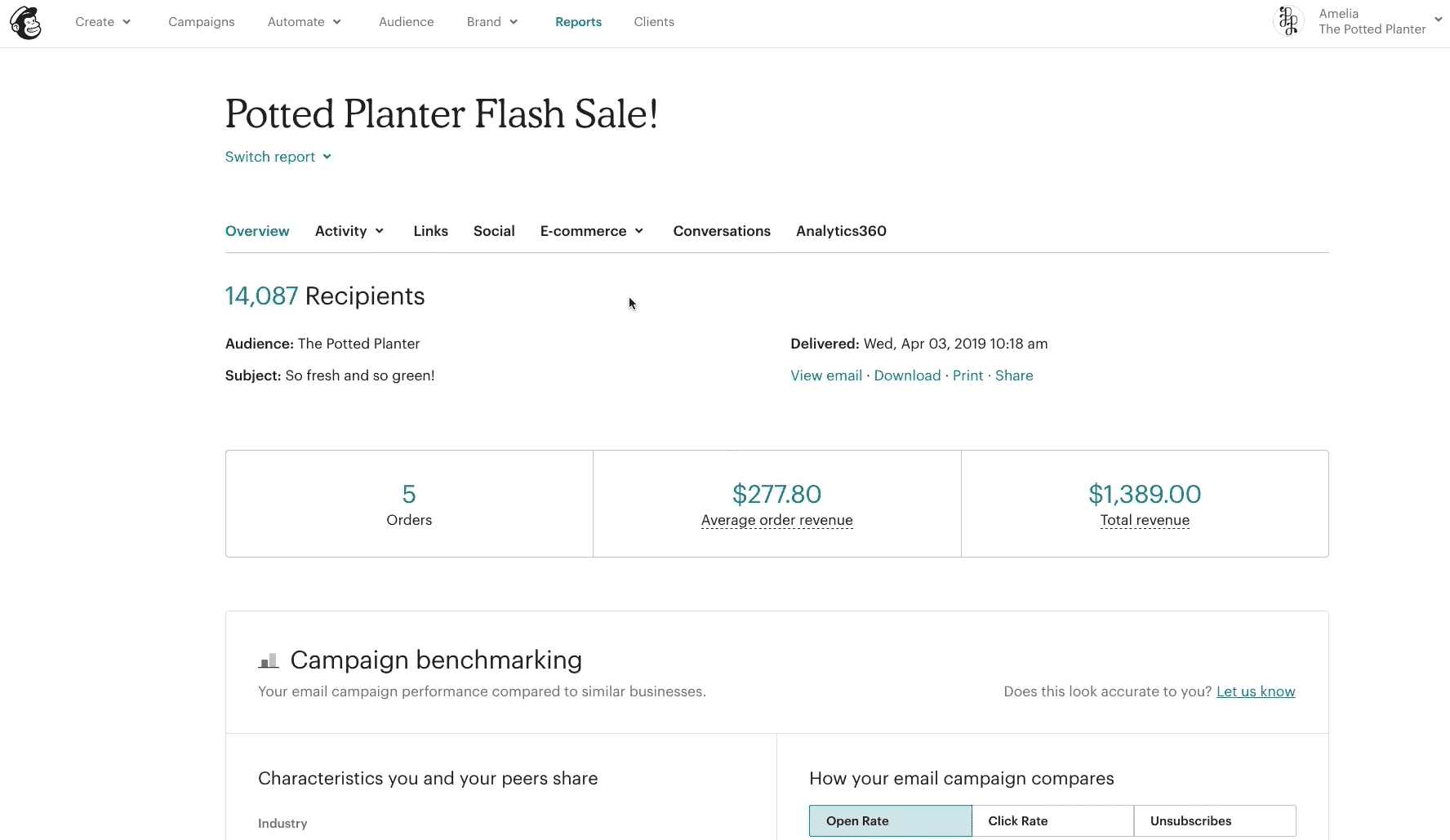Click the Campaign benchmarking bar chart icon
The height and width of the screenshot is (840, 1450).
tap(269, 660)
